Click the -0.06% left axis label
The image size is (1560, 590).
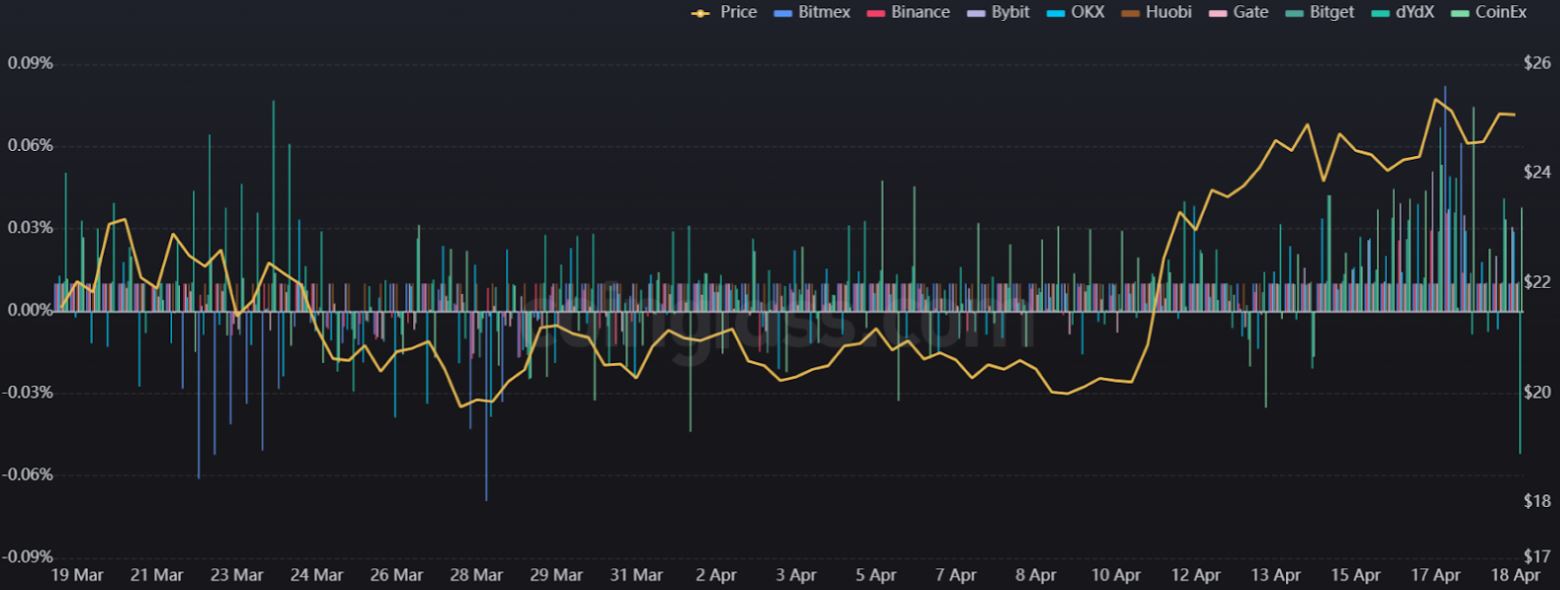[28, 474]
